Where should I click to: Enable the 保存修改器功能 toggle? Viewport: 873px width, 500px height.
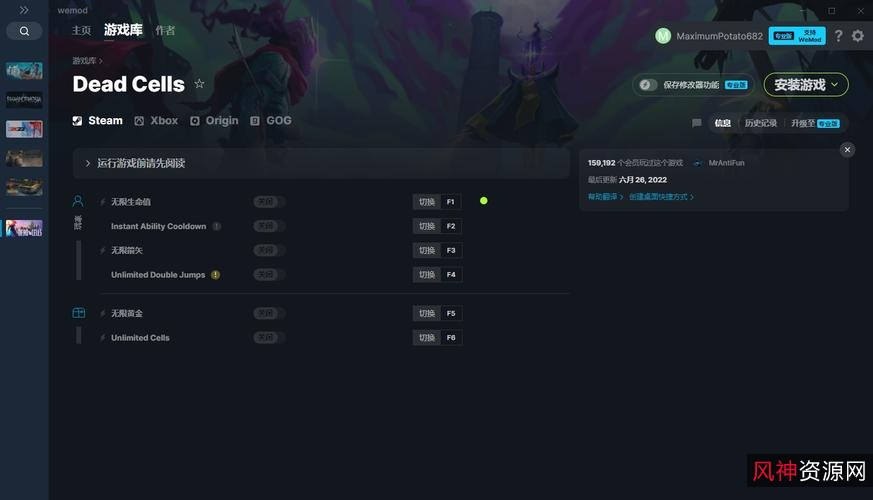(x=647, y=85)
